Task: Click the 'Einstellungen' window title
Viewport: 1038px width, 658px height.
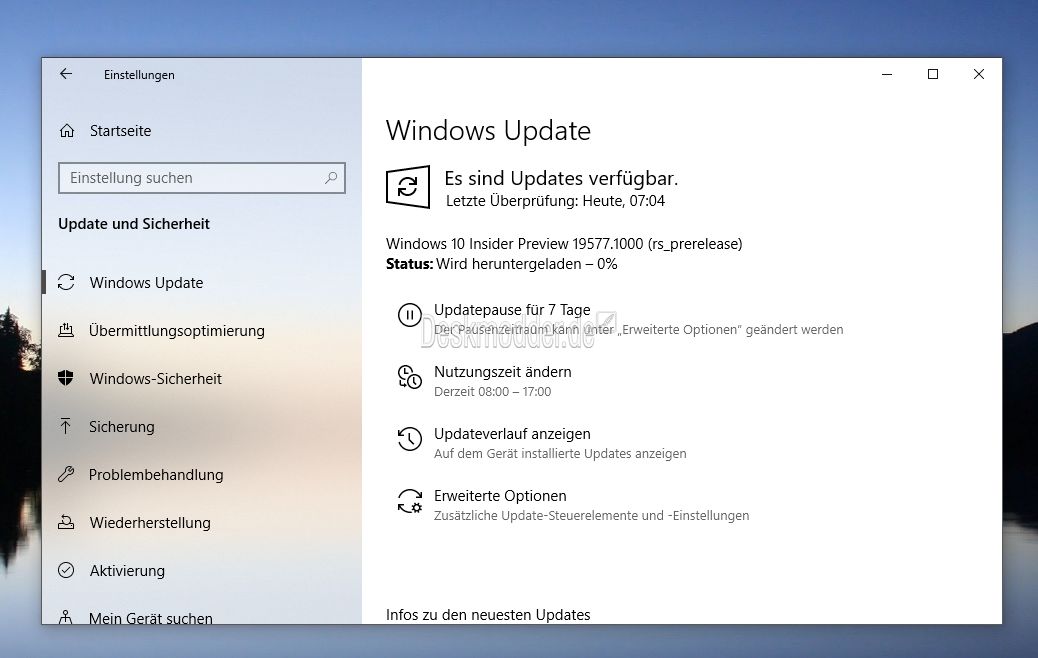Action: tap(139, 75)
